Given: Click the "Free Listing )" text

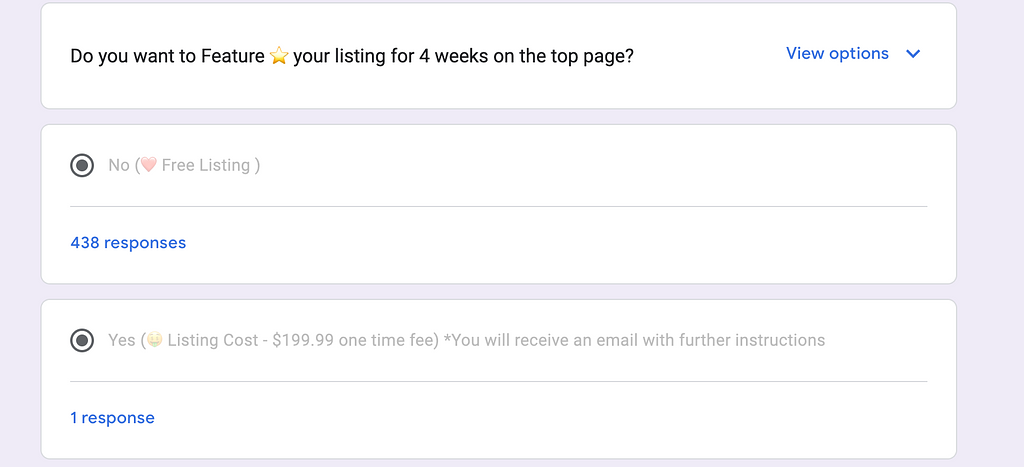Looking at the screenshot, I should [210, 165].
